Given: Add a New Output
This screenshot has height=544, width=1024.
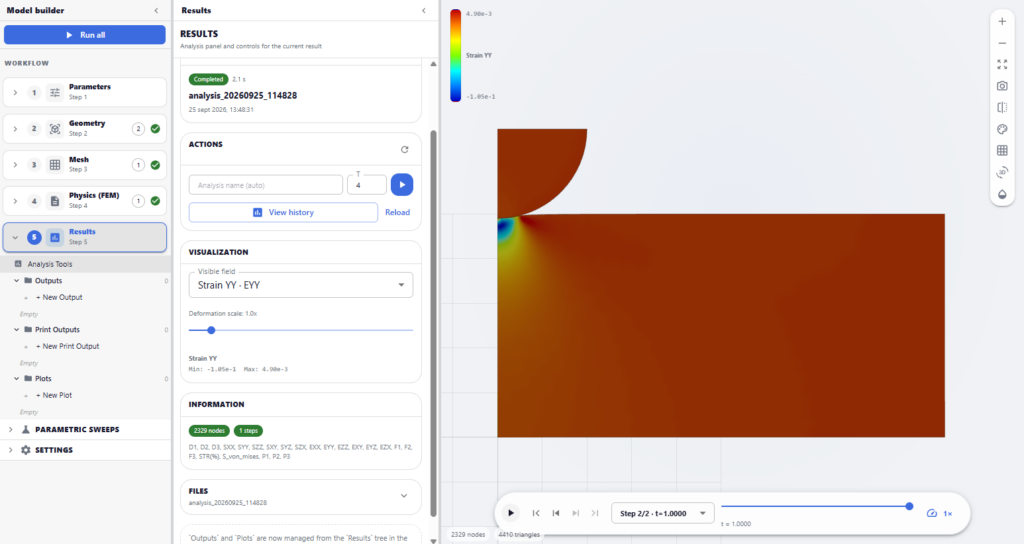Looking at the screenshot, I should (59, 297).
